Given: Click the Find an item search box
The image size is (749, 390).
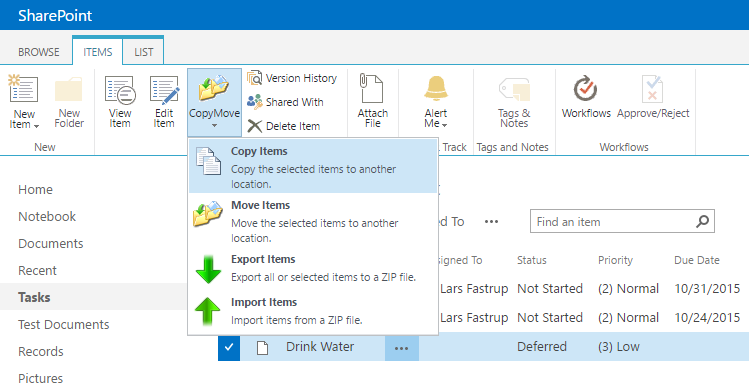Looking at the screenshot, I should pos(612,222).
